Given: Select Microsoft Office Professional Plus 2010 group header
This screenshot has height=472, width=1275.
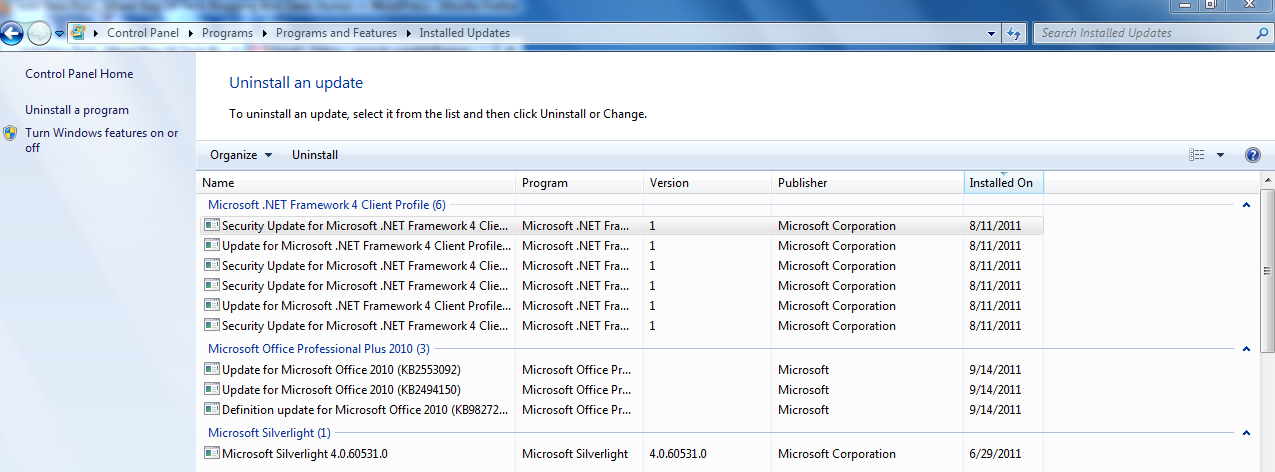Looking at the screenshot, I should coord(318,349).
